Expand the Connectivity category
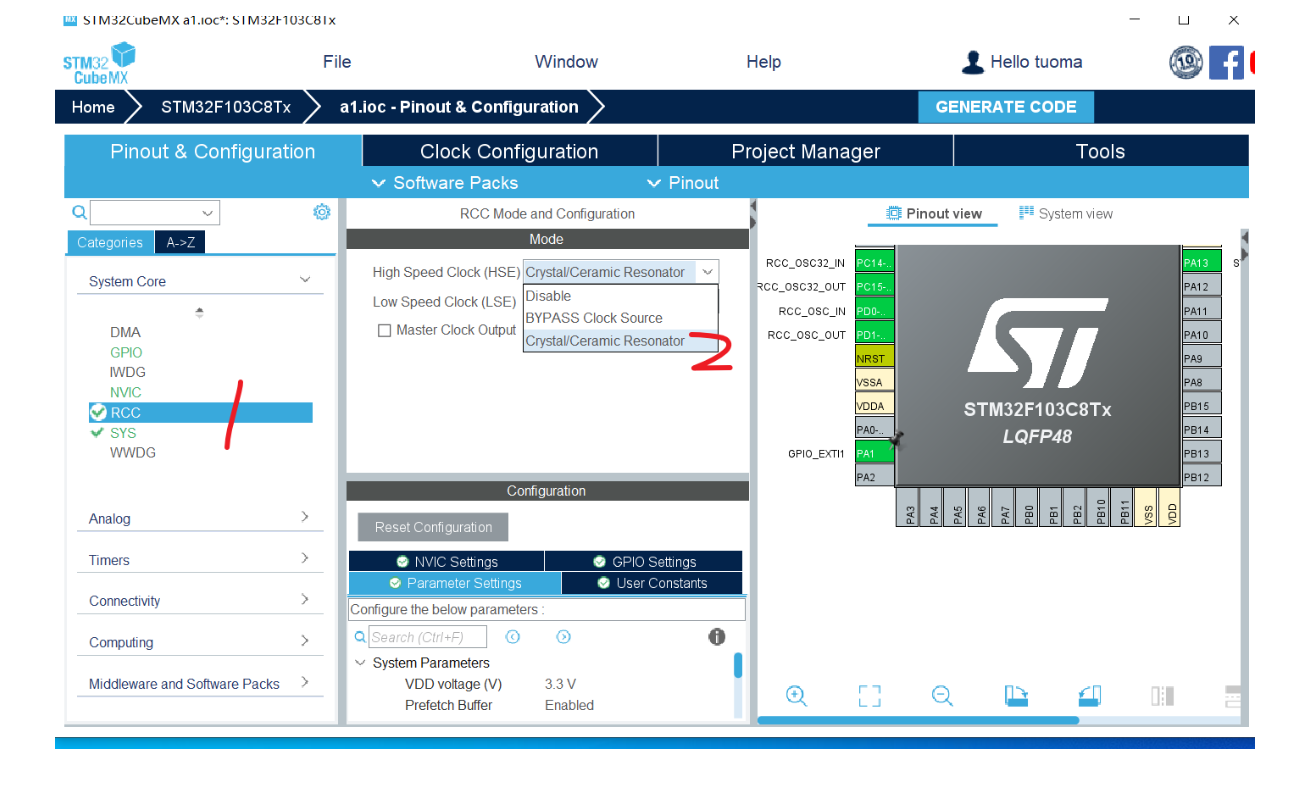The image size is (1301, 796). (305, 599)
